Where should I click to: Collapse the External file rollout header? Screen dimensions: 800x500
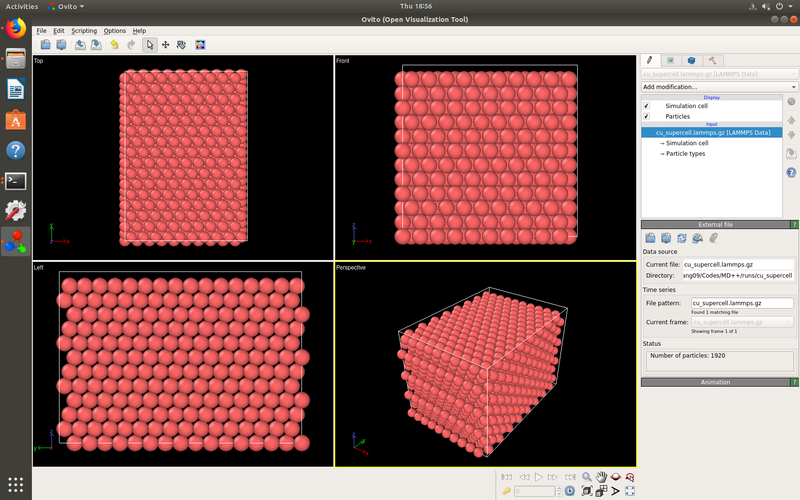(715, 224)
